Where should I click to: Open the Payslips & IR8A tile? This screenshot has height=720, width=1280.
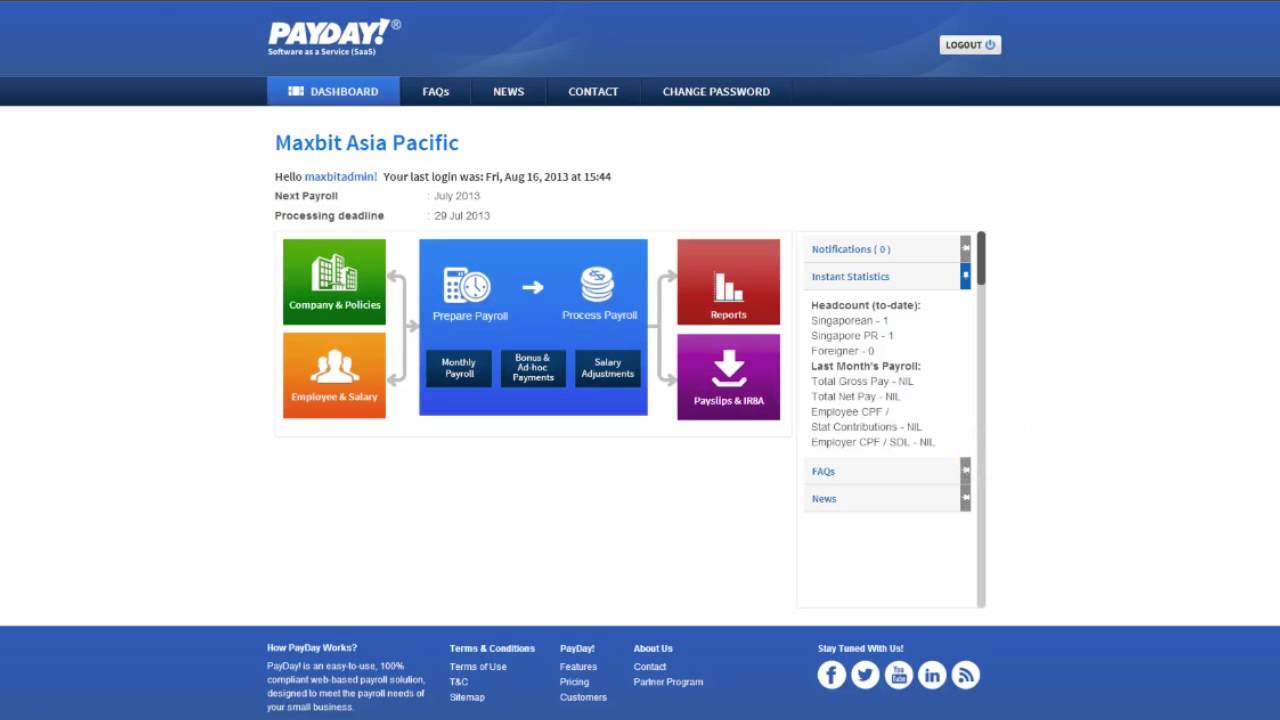[x=728, y=377]
